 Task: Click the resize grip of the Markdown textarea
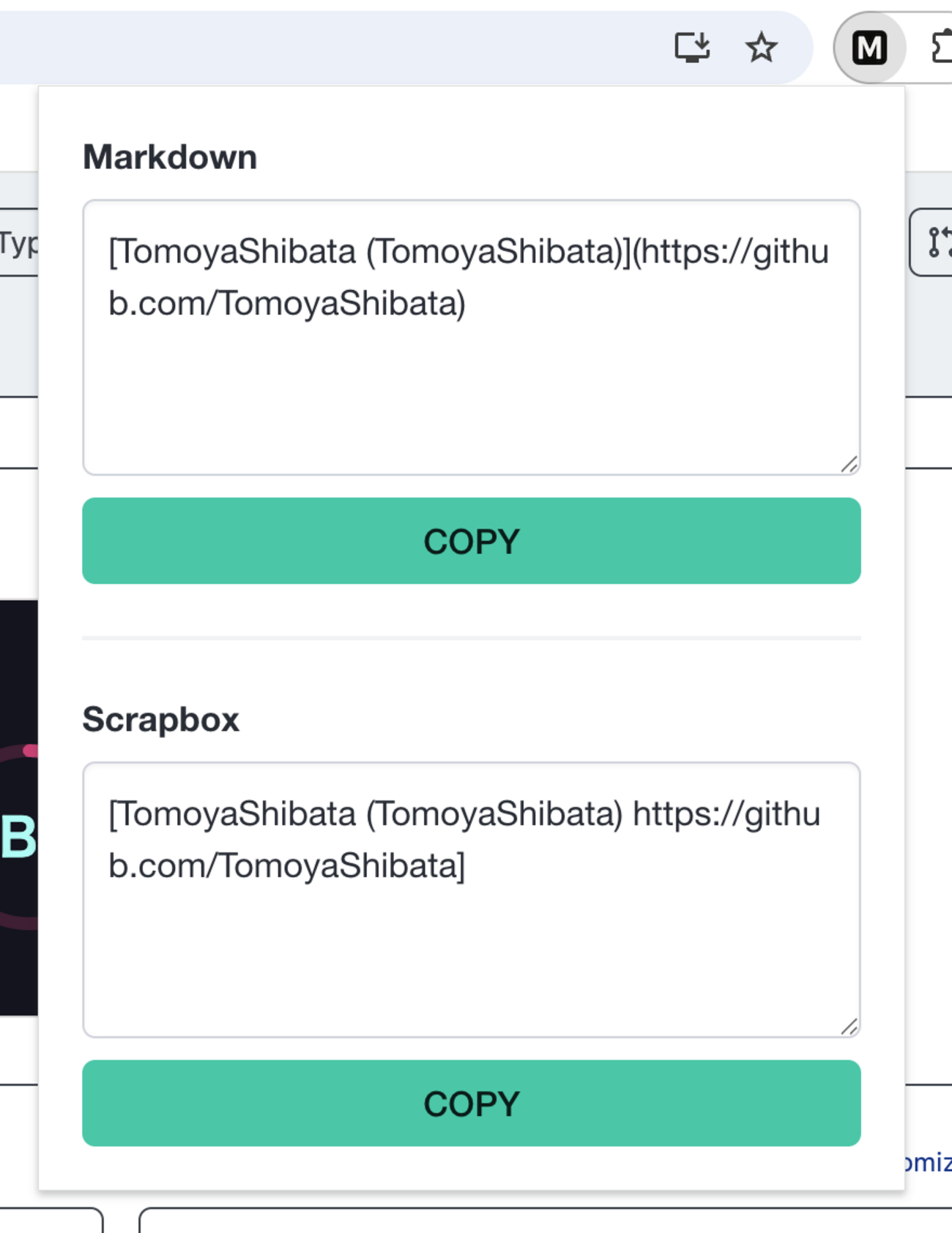pos(848,463)
